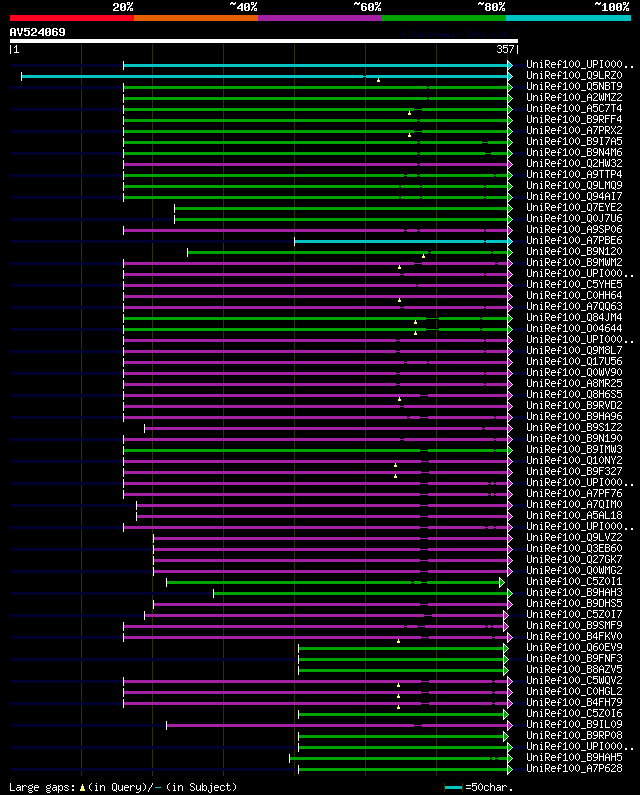
Task: Open hit UniRef100_Q9LRZ0
Action: (x=574, y=76)
